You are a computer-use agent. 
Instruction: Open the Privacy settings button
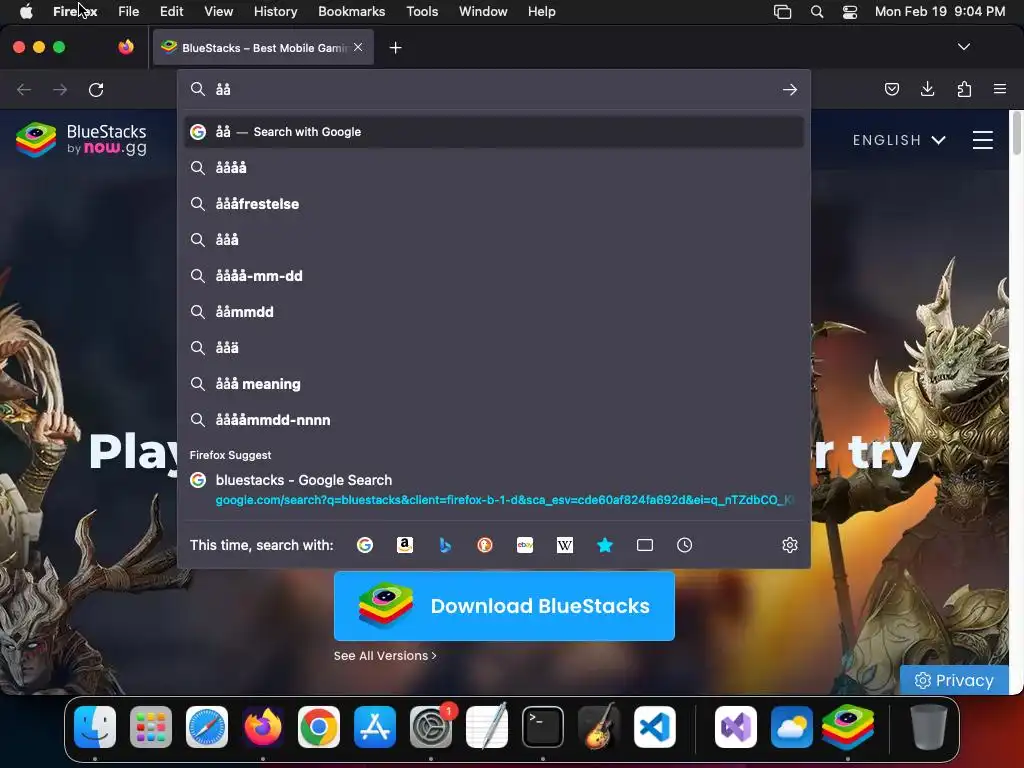click(954, 680)
